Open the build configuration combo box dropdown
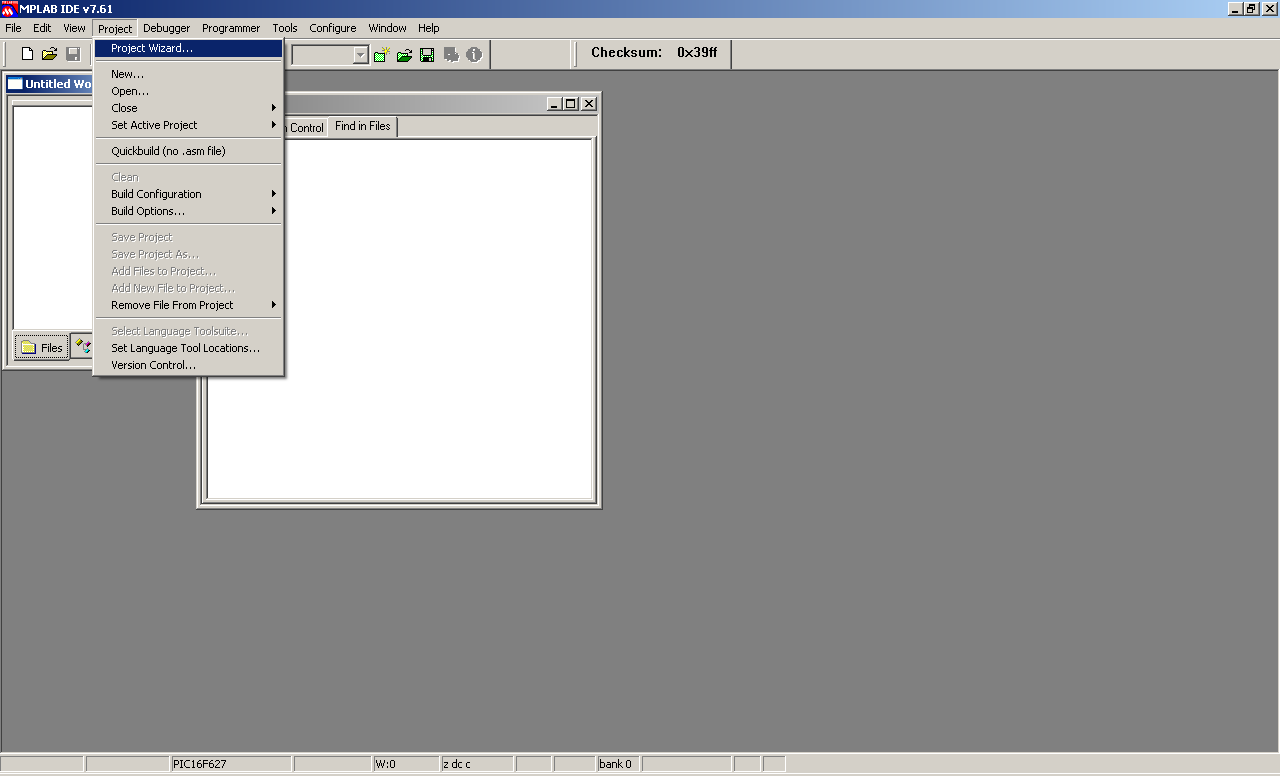This screenshot has height=776, width=1280. coord(361,55)
